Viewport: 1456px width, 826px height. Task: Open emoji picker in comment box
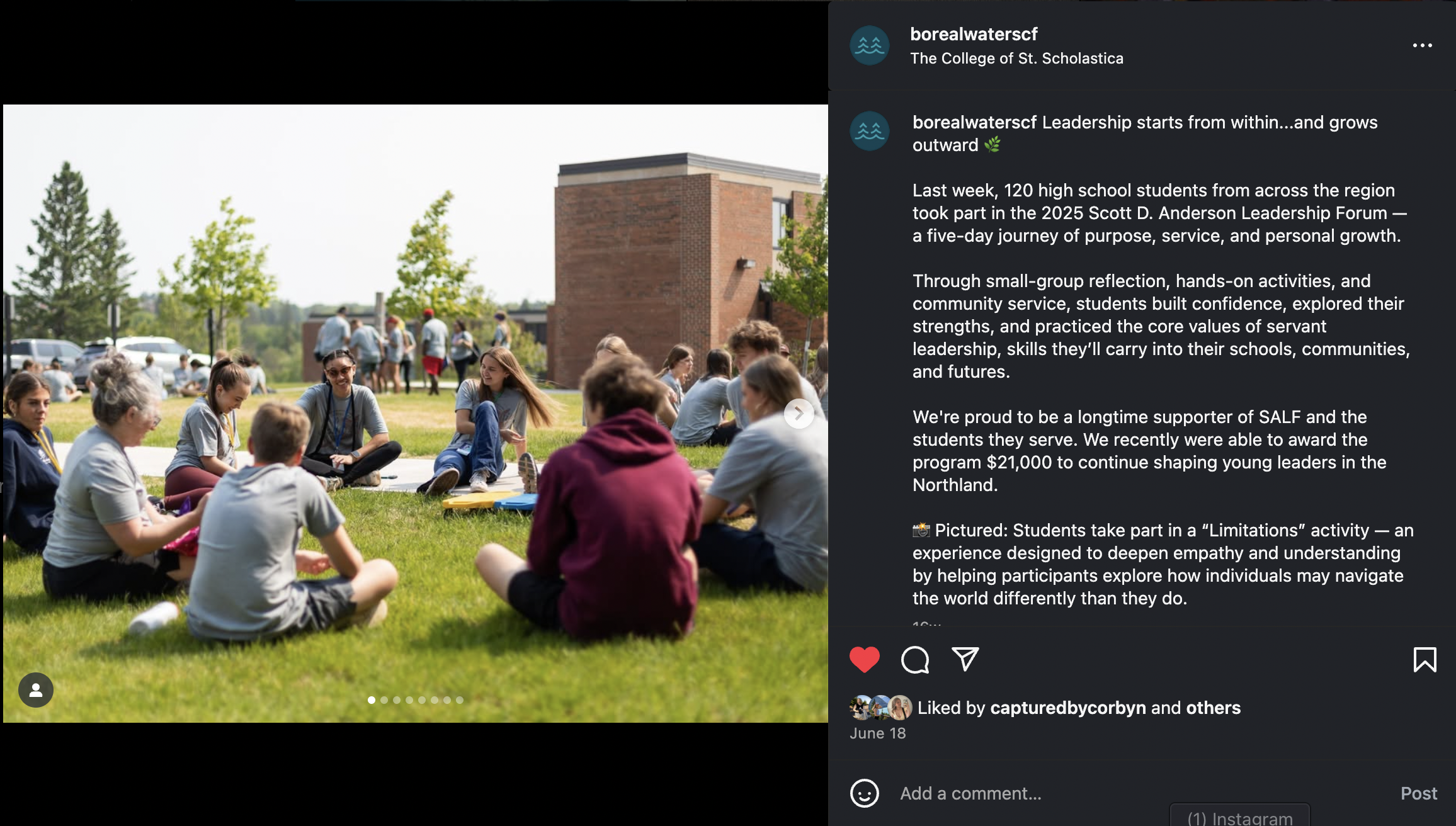coord(864,793)
